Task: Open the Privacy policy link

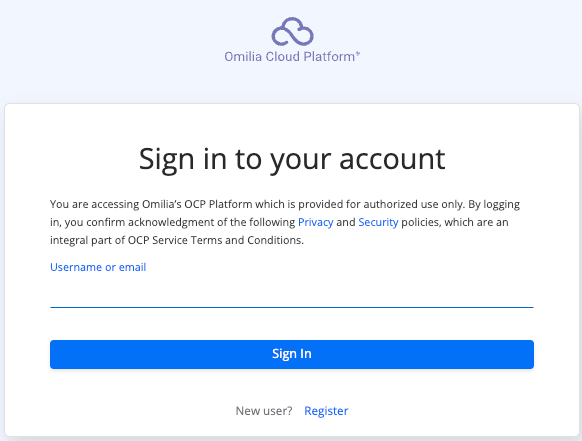Action: (x=315, y=222)
